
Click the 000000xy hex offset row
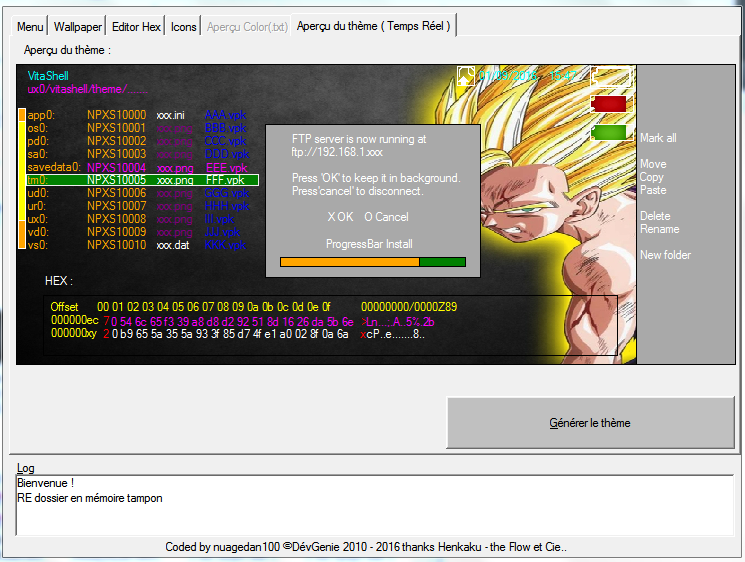pos(74,333)
